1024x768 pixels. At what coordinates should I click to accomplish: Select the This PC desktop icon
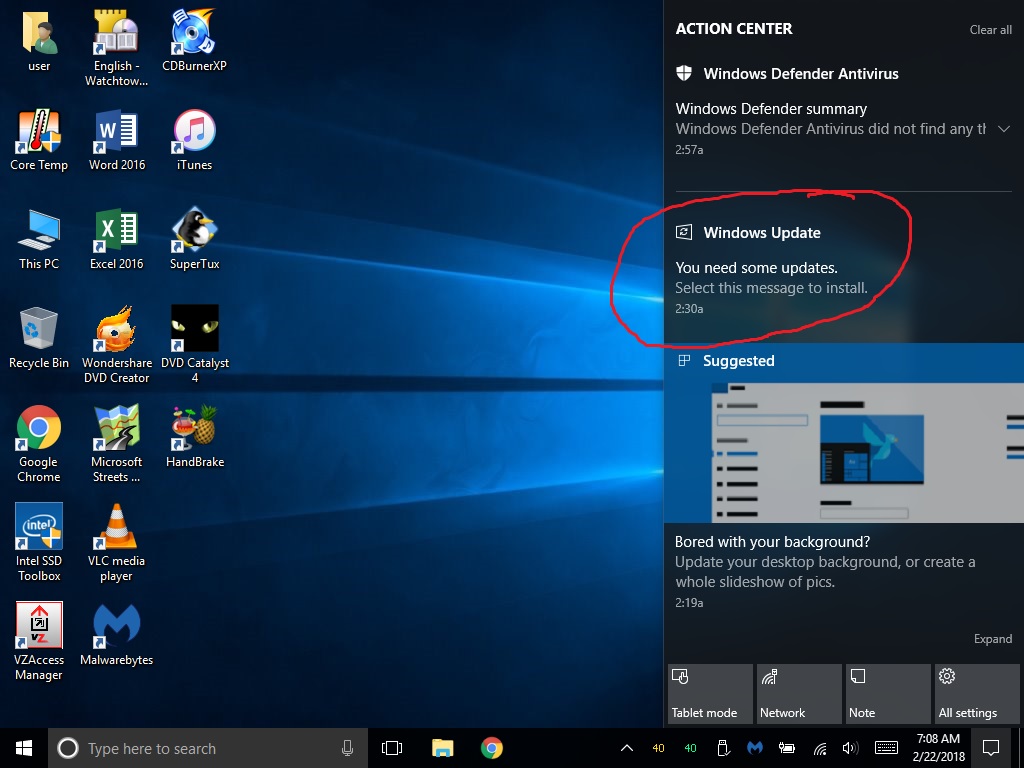tap(39, 239)
